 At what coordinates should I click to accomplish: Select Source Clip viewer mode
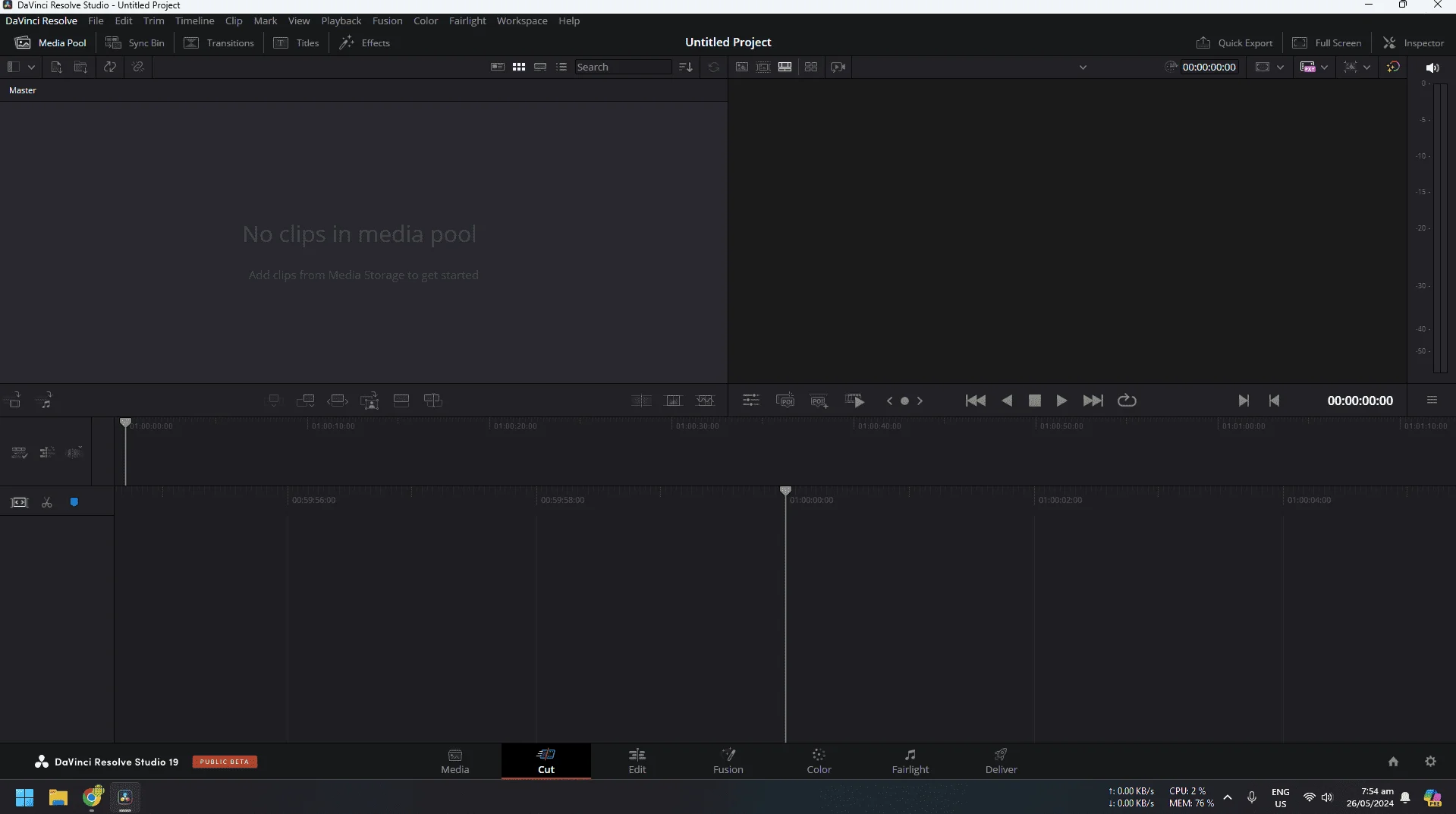(742, 67)
